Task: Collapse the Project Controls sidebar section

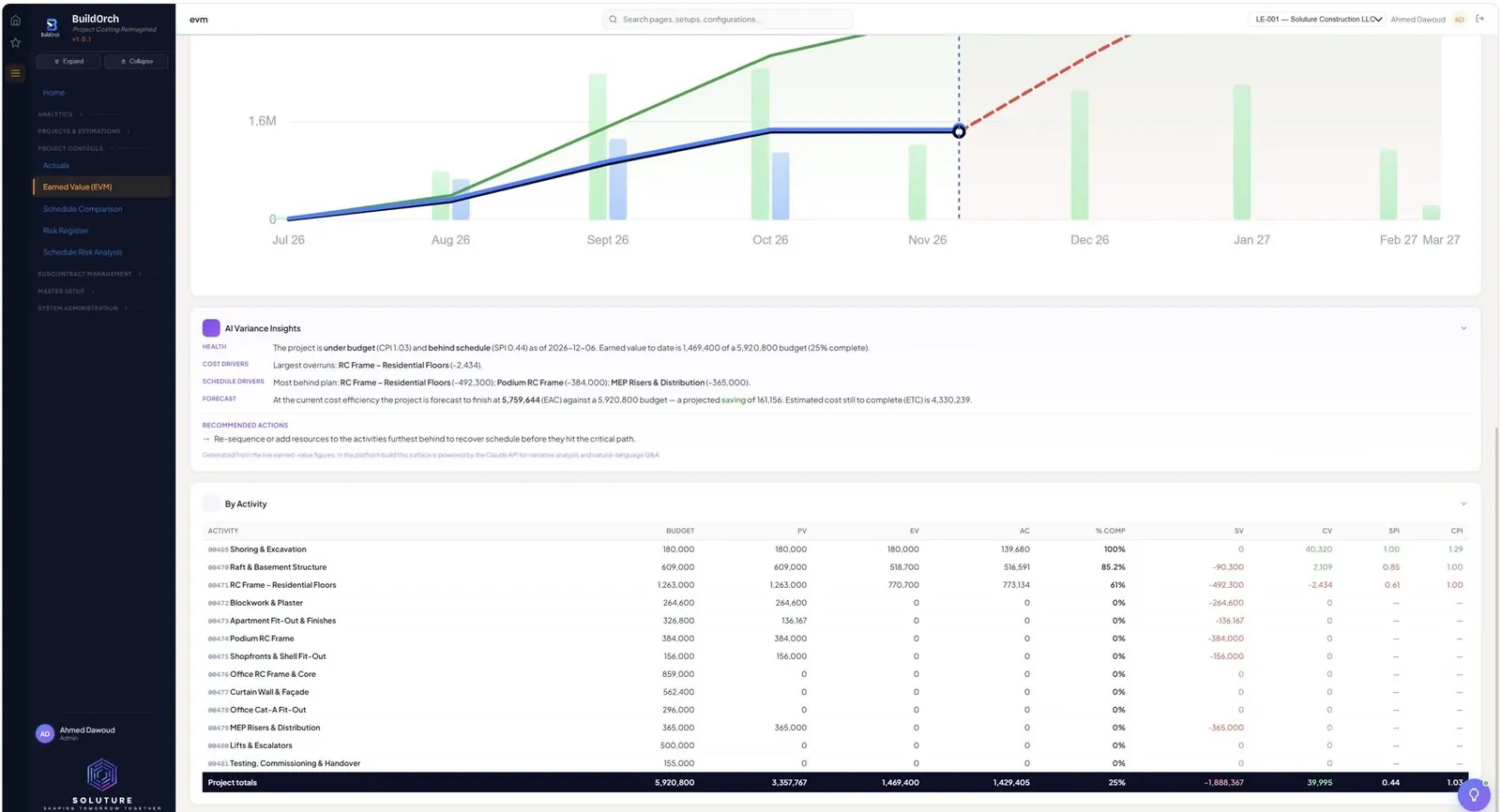Action: click(x=75, y=148)
